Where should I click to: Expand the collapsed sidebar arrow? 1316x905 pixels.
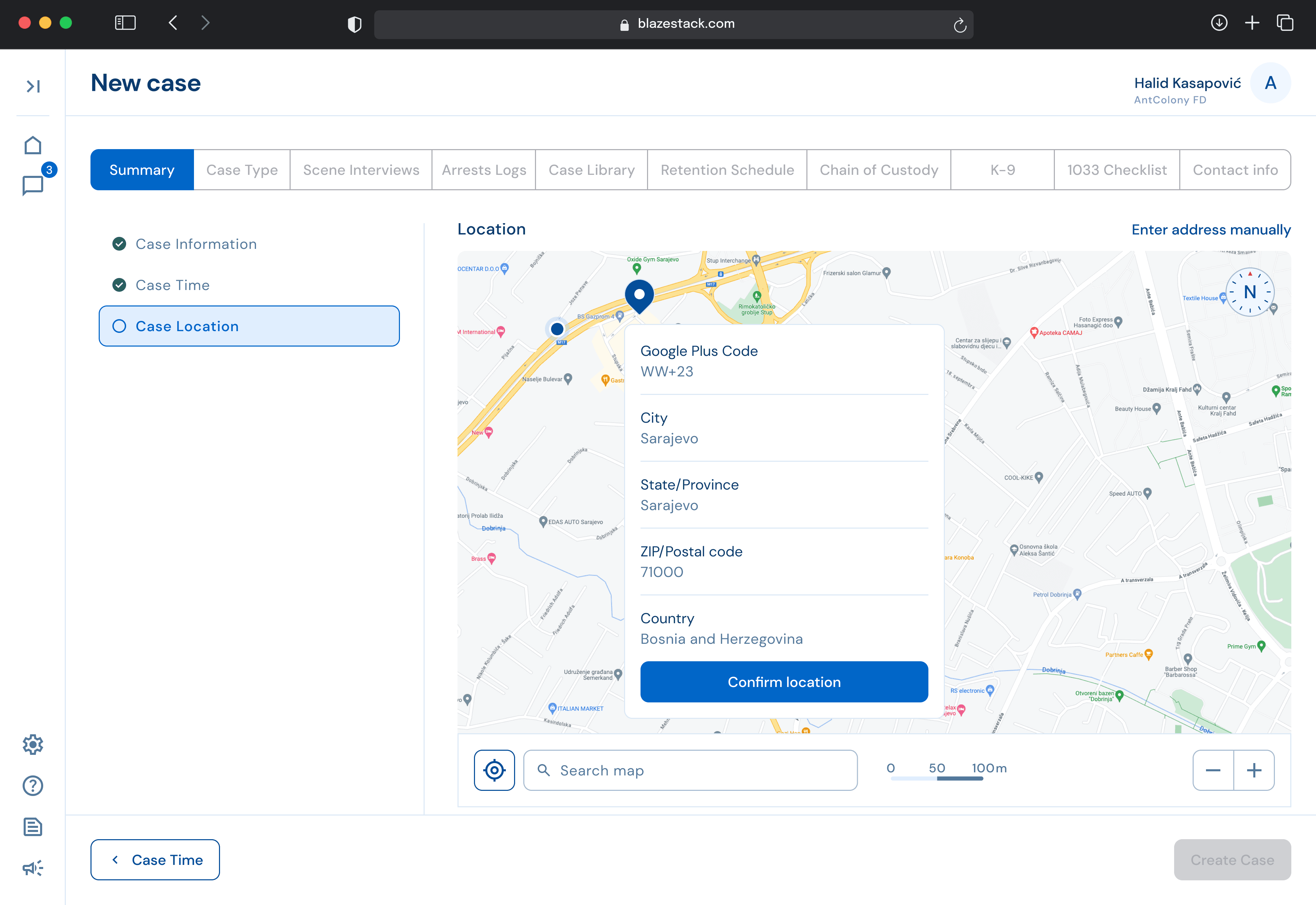coord(33,86)
